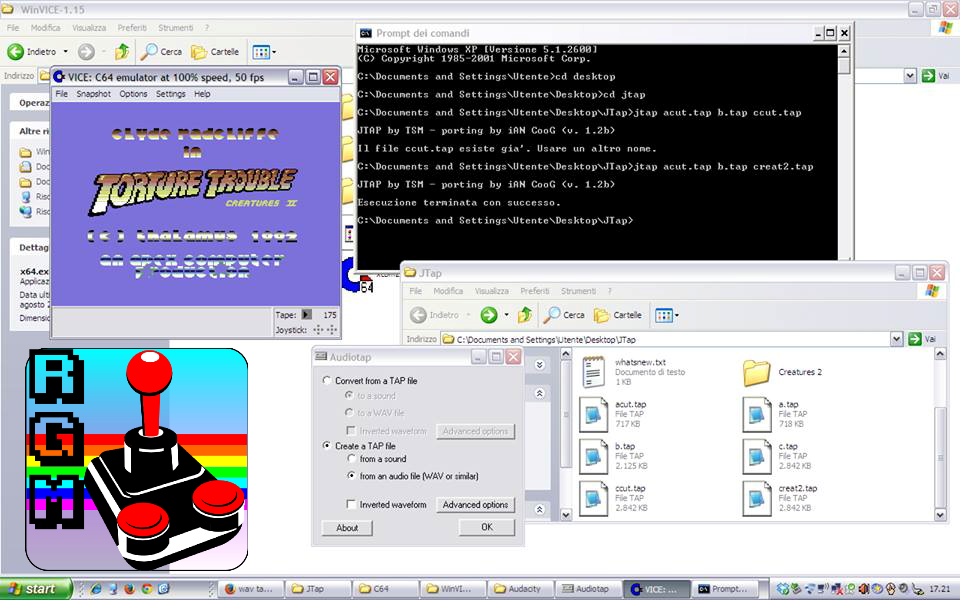The width and height of the screenshot is (960, 600).
Task: Click the tape play indicator in VICE status bar
Action: click(x=307, y=315)
